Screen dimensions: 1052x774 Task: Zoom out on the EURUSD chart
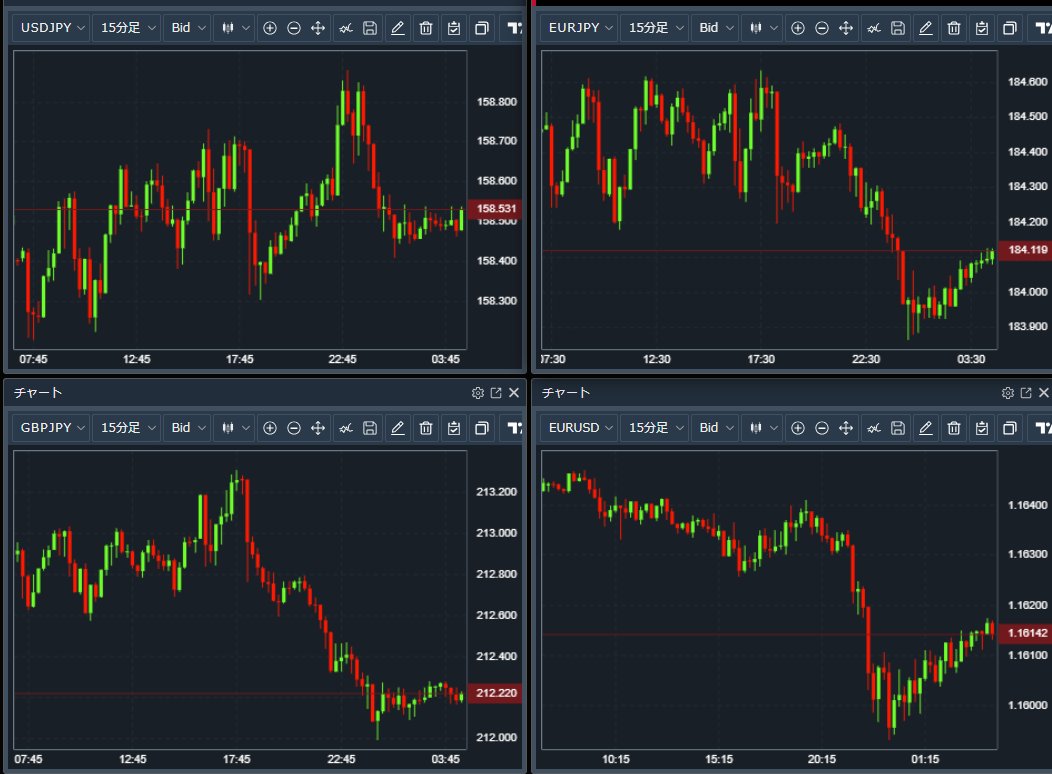[822, 428]
